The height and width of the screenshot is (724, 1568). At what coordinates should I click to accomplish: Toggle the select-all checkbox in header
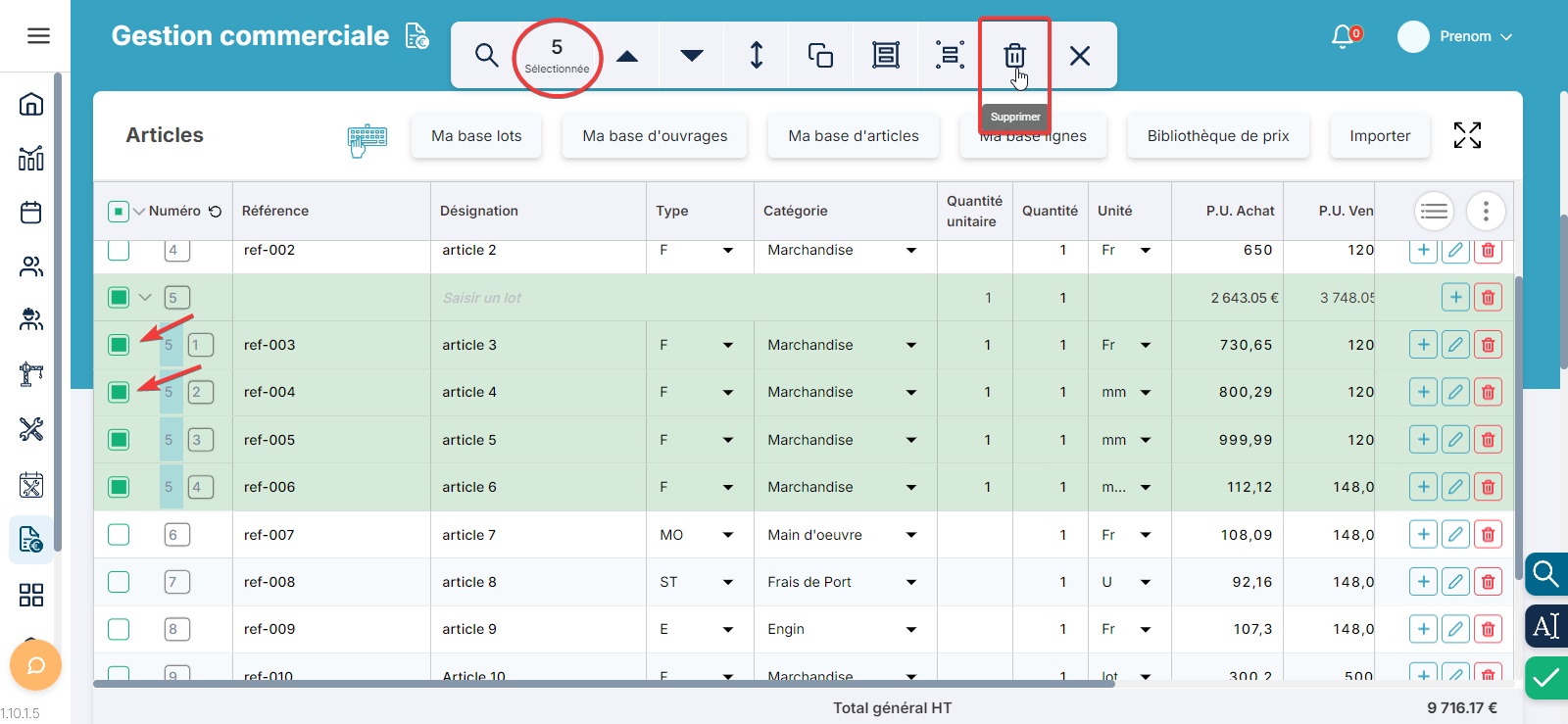(118, 211)
